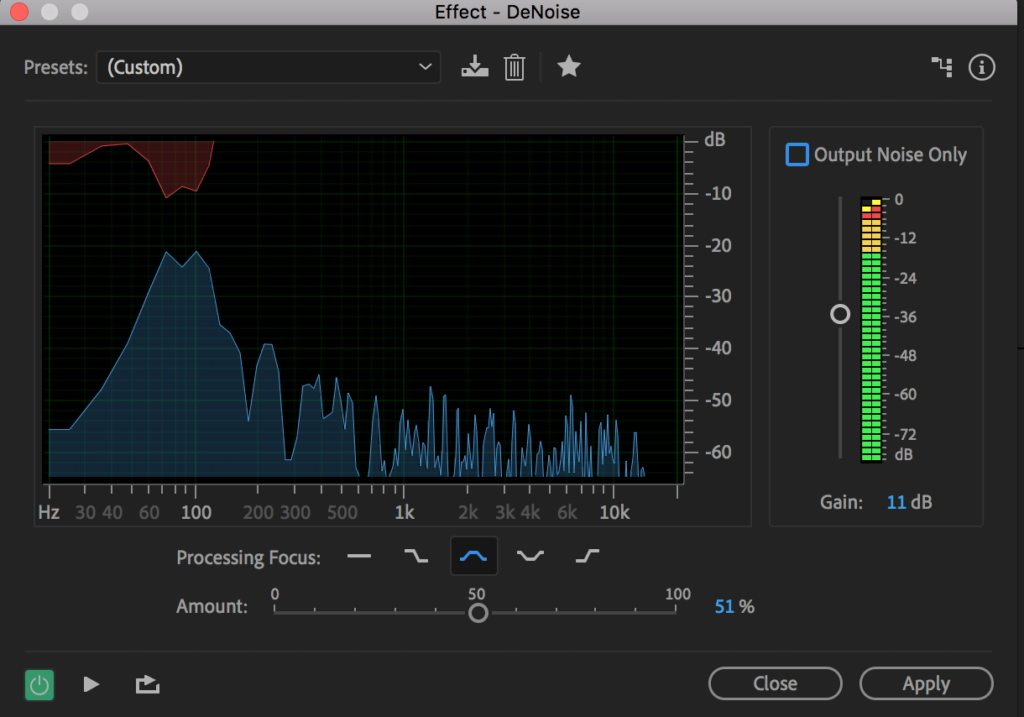
Task: Click the Apply button
Action: coord(926,684)
